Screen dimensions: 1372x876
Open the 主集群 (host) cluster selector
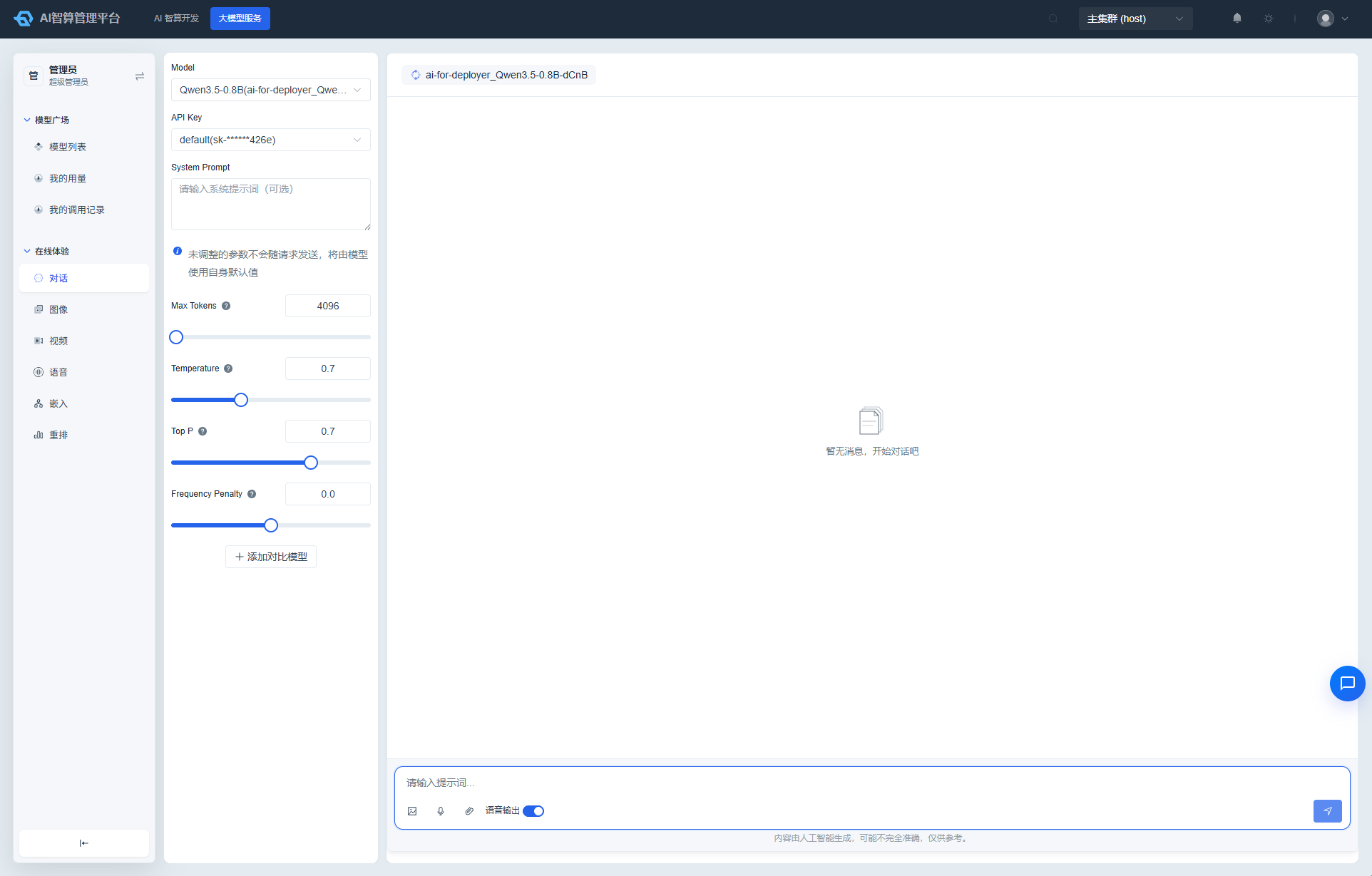point(1135,19)
